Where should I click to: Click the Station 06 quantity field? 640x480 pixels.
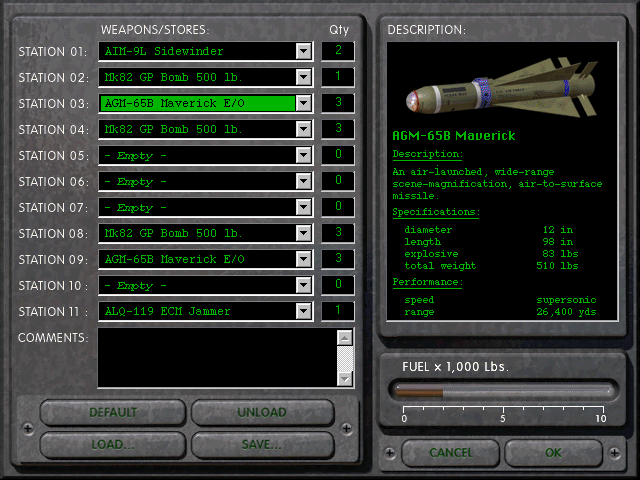[338, 181]
